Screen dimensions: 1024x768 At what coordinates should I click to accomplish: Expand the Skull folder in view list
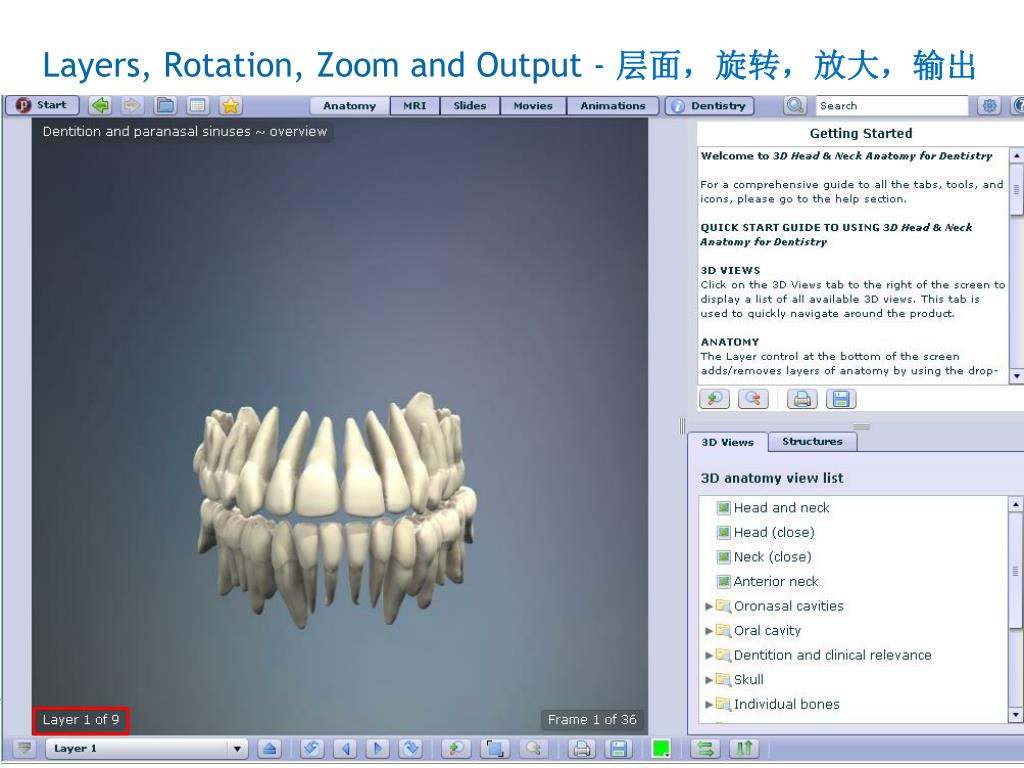(710, 680)
